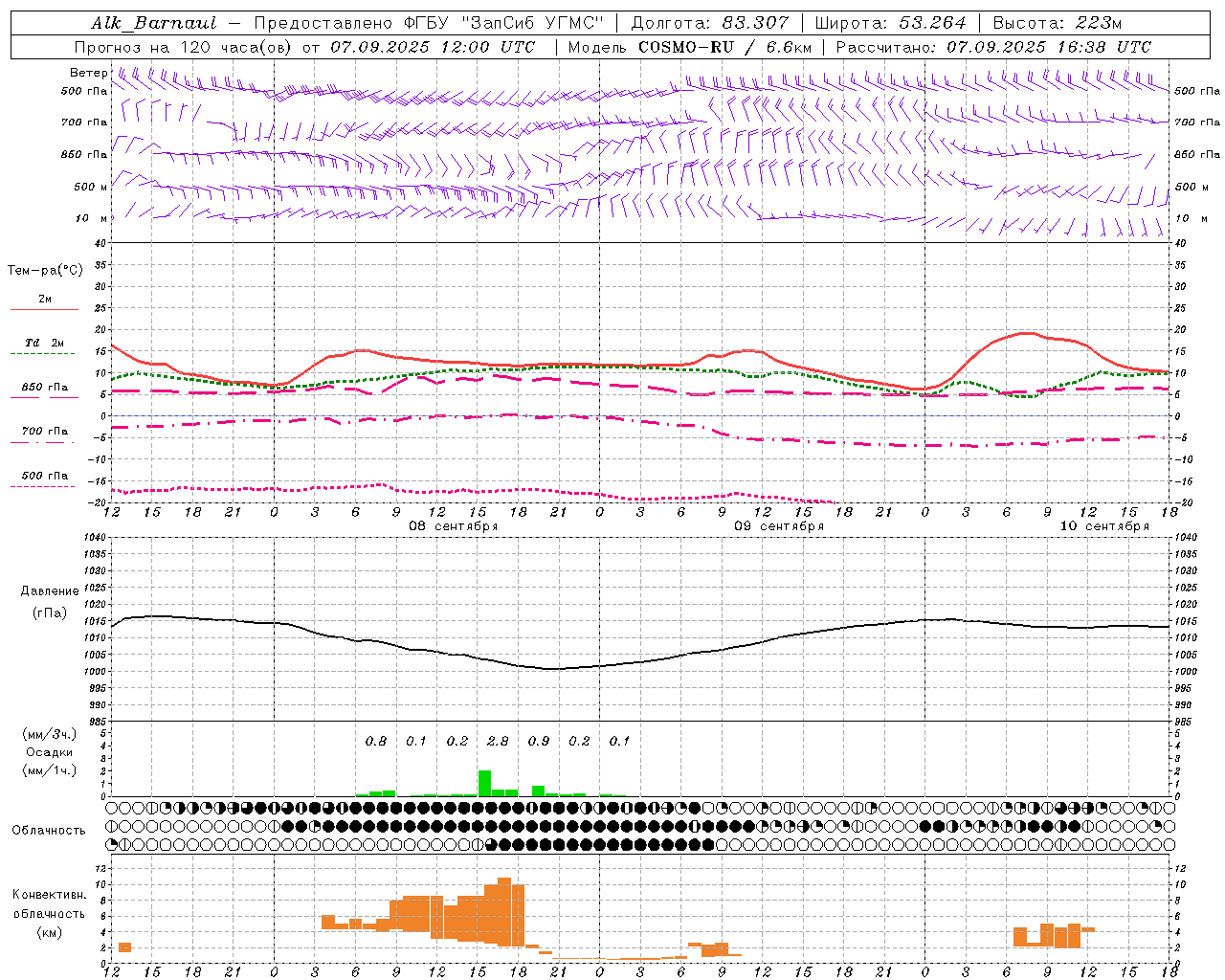Click the '09 сентября' date label
The image size is (1225, 980).
[x=779, y=526]
